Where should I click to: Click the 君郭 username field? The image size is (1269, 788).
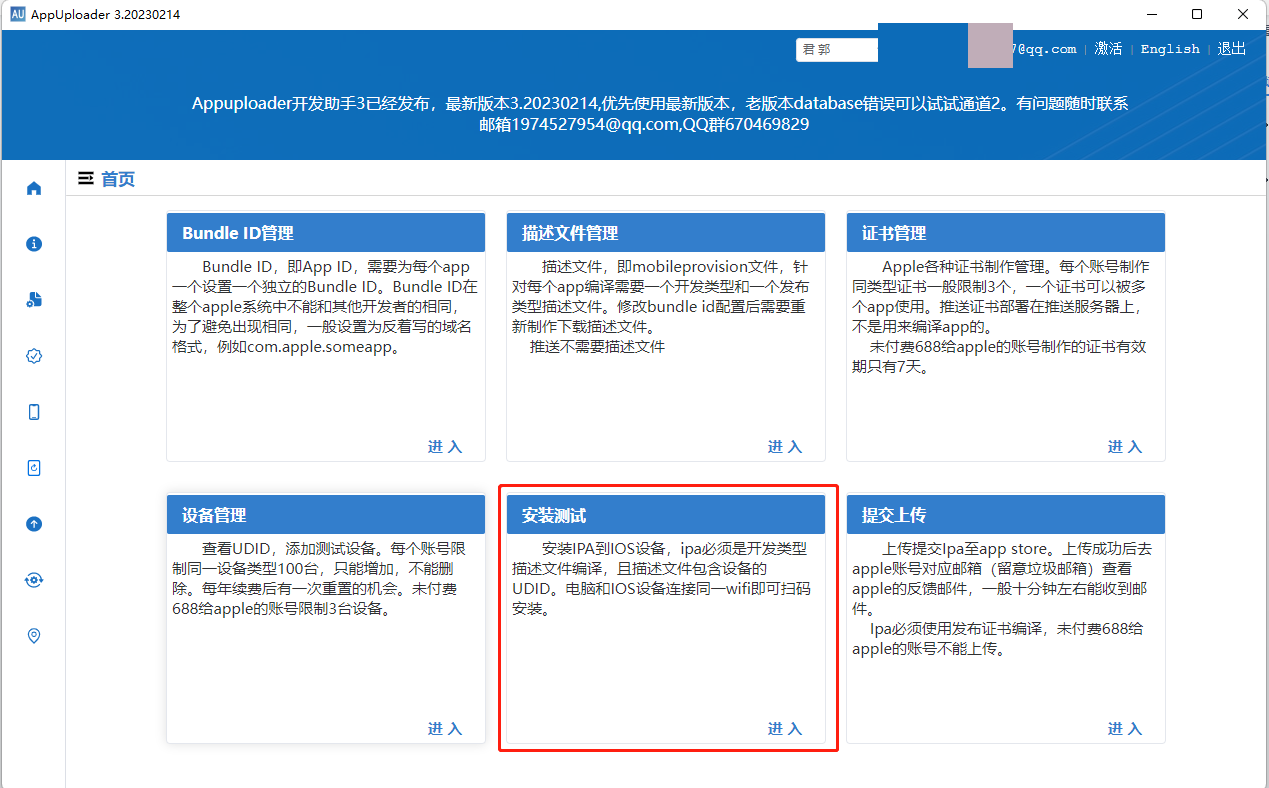click(x=837, y=49)
